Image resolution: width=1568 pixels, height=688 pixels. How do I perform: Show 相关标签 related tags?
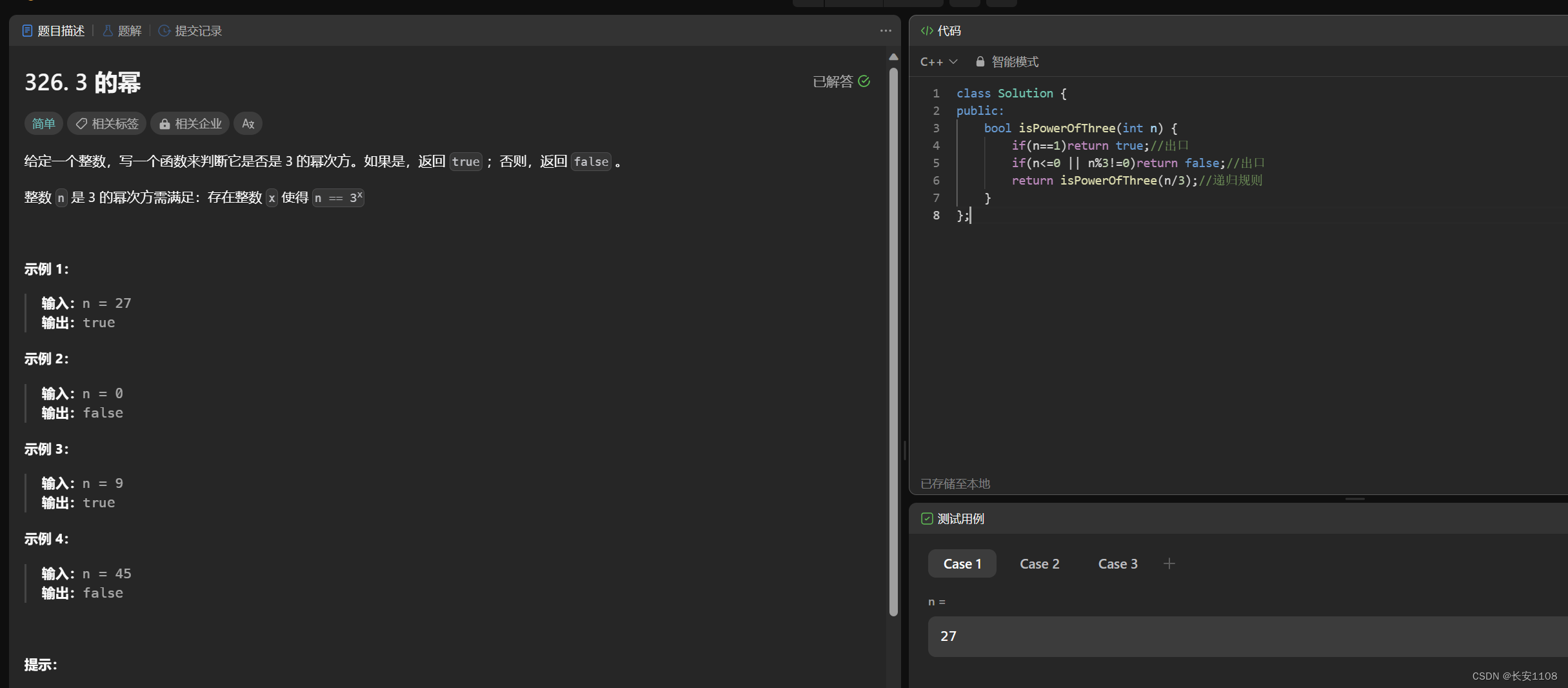coord(107,123)
